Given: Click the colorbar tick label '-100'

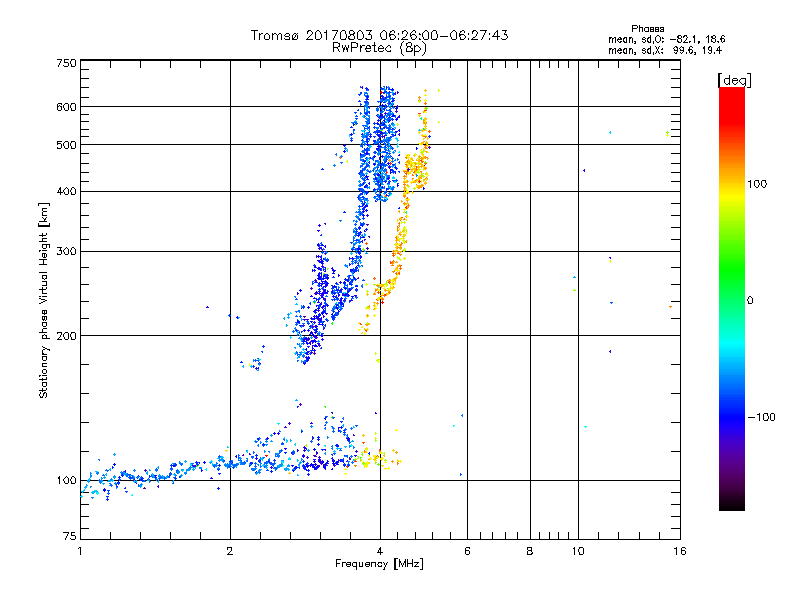Looking at the screenshot, I should (x=761, y=417).
